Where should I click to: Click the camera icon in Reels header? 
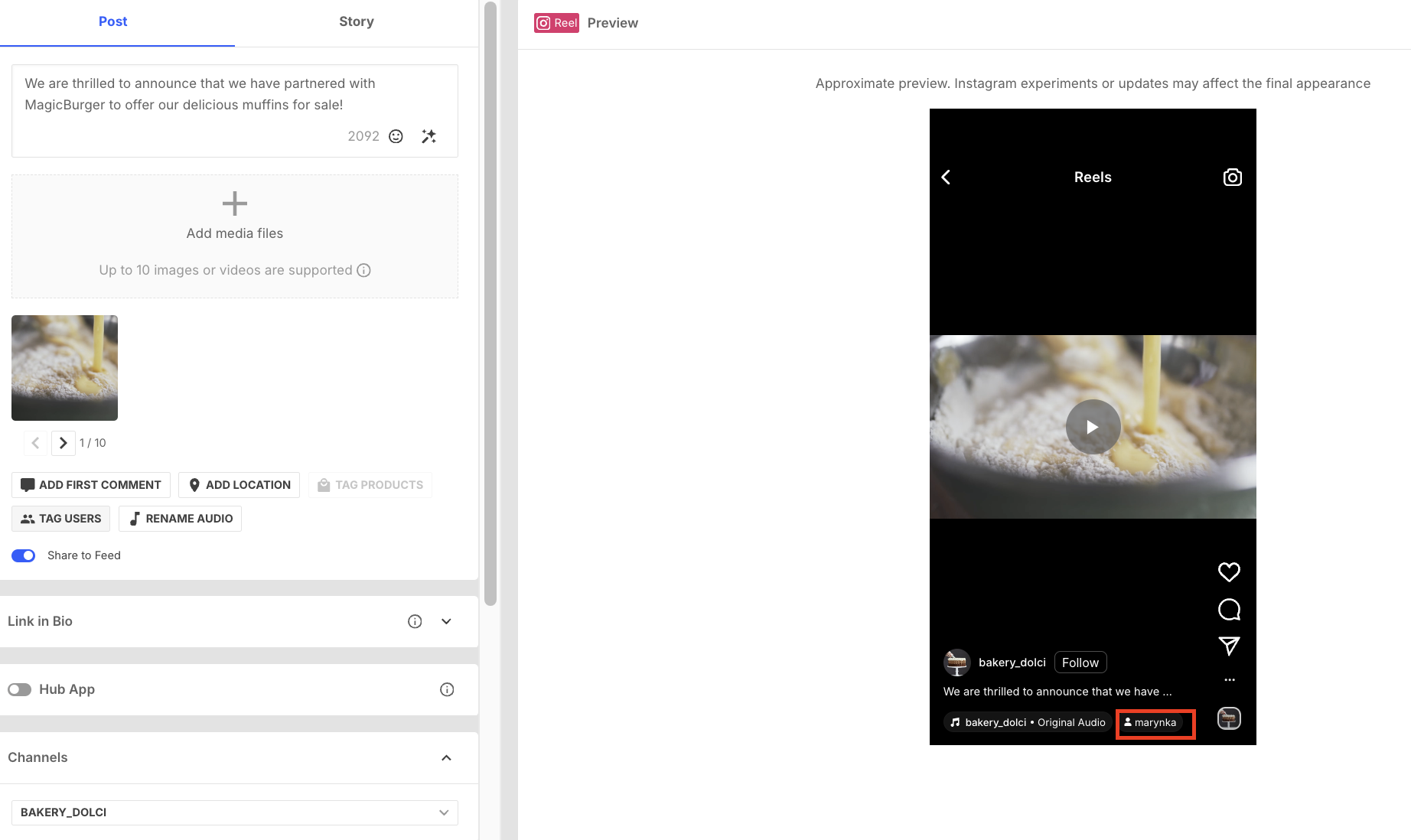[1232, 177]
